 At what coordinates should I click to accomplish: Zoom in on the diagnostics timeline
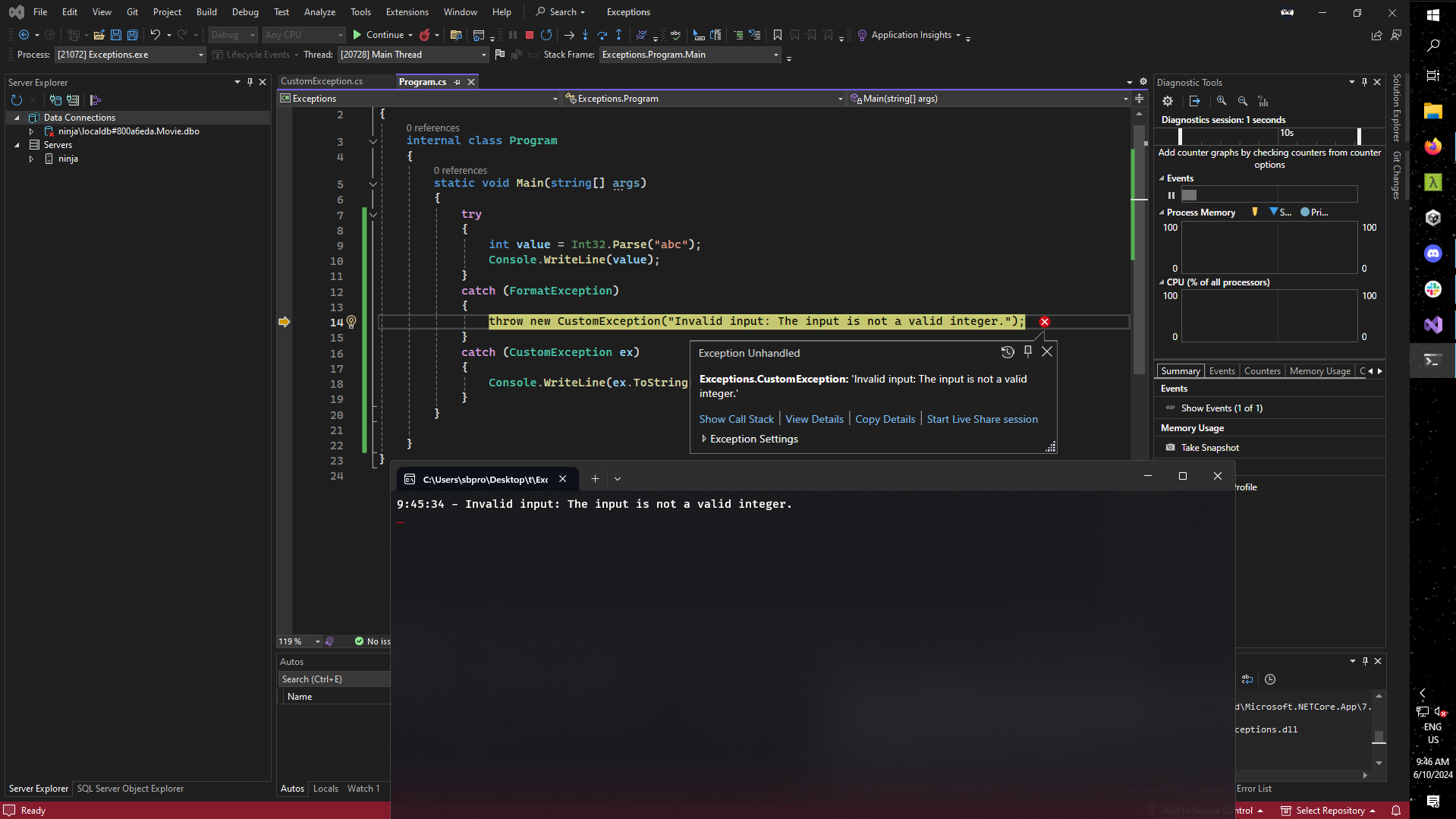(x=1222, y=101)
